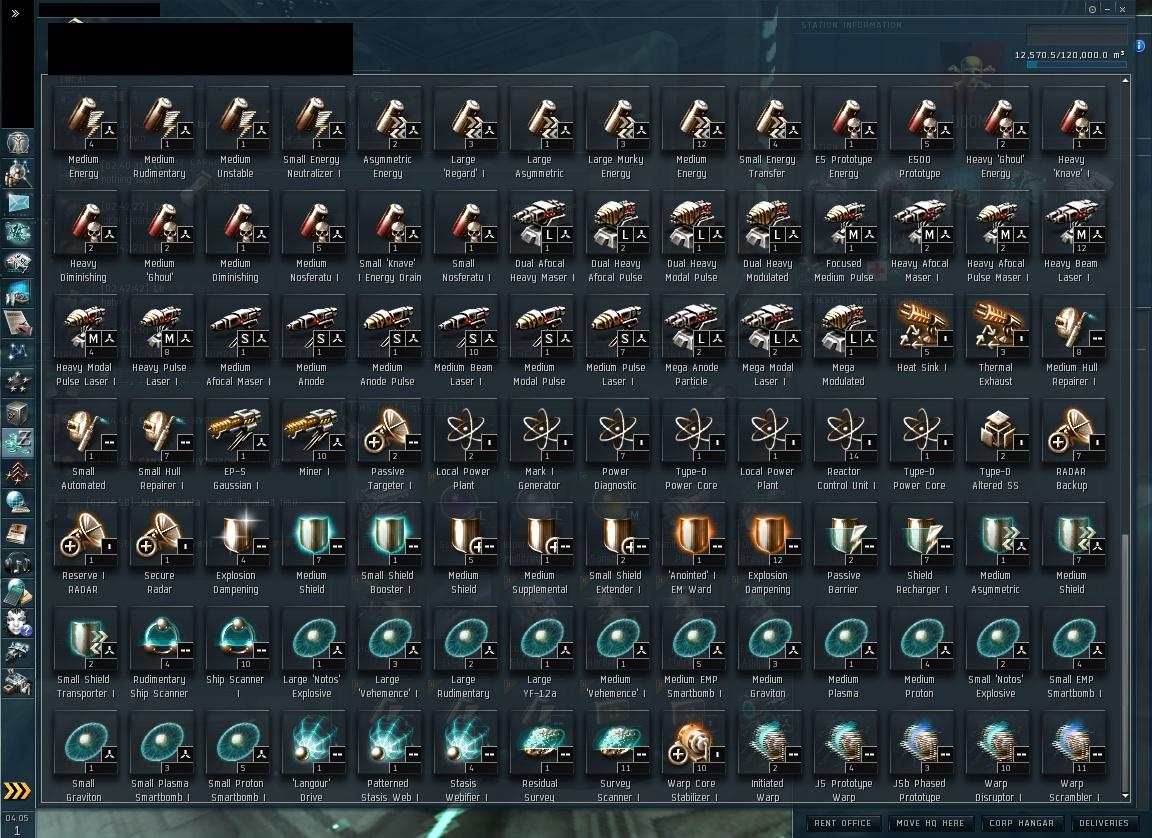
Task: Open the mail envelope icon in sidebar
Action: coord(18,203)
